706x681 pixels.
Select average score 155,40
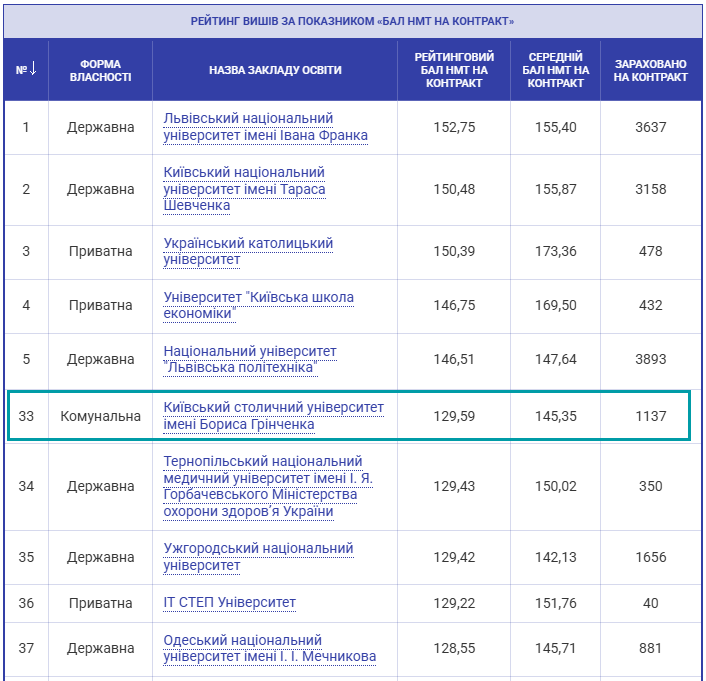click(x=555, y=127)
